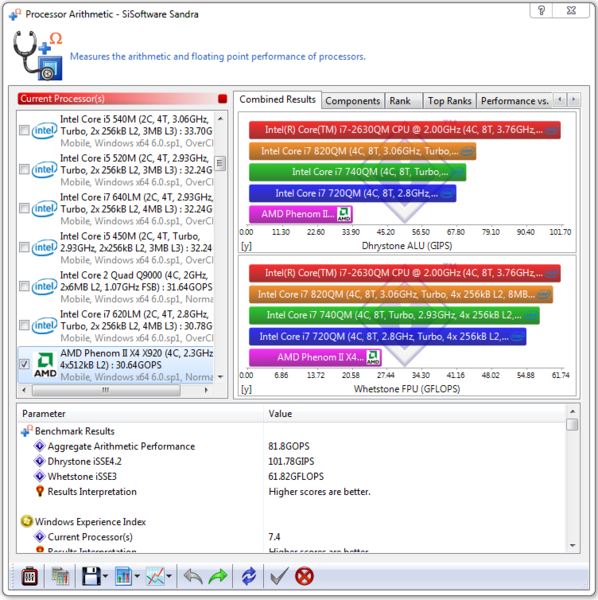
Task: Click the tab scroll right arrow button
Action: click(x=574, y=99)
